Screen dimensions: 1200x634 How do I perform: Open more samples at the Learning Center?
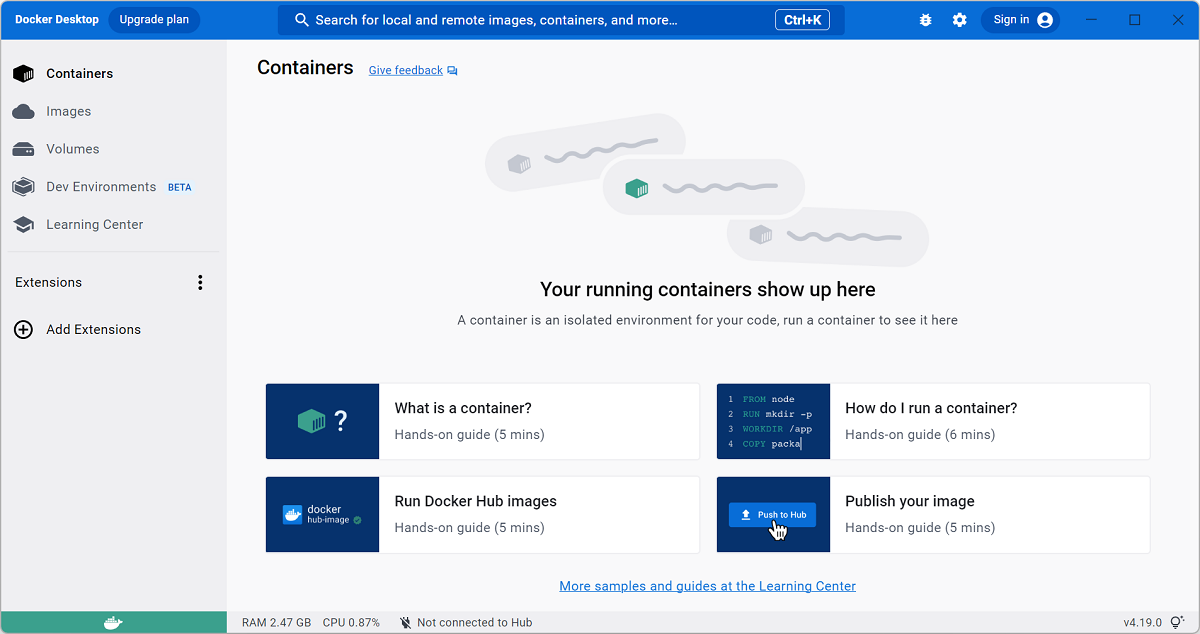[707, 586]
